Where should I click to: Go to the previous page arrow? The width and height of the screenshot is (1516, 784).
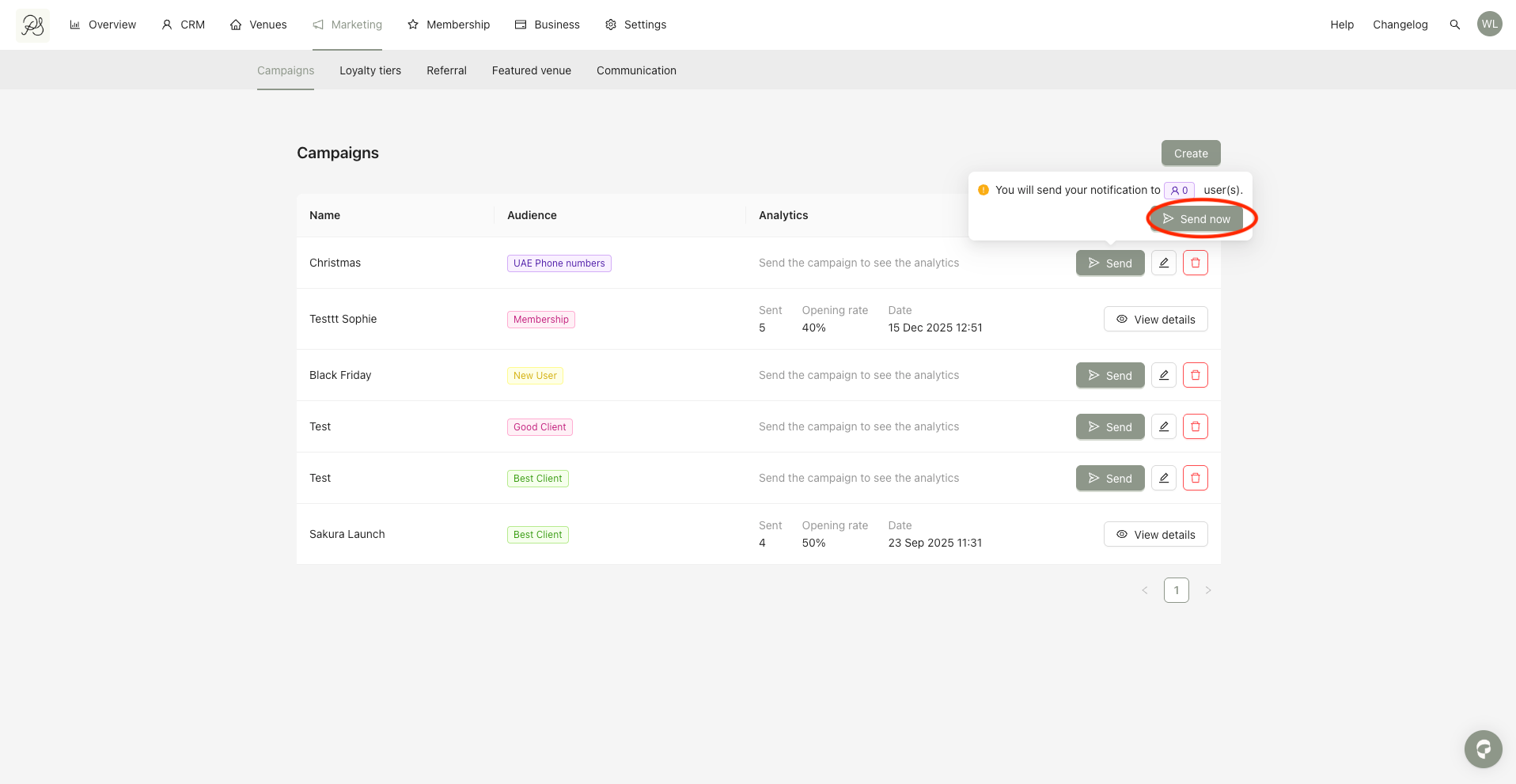point(1144,590)
